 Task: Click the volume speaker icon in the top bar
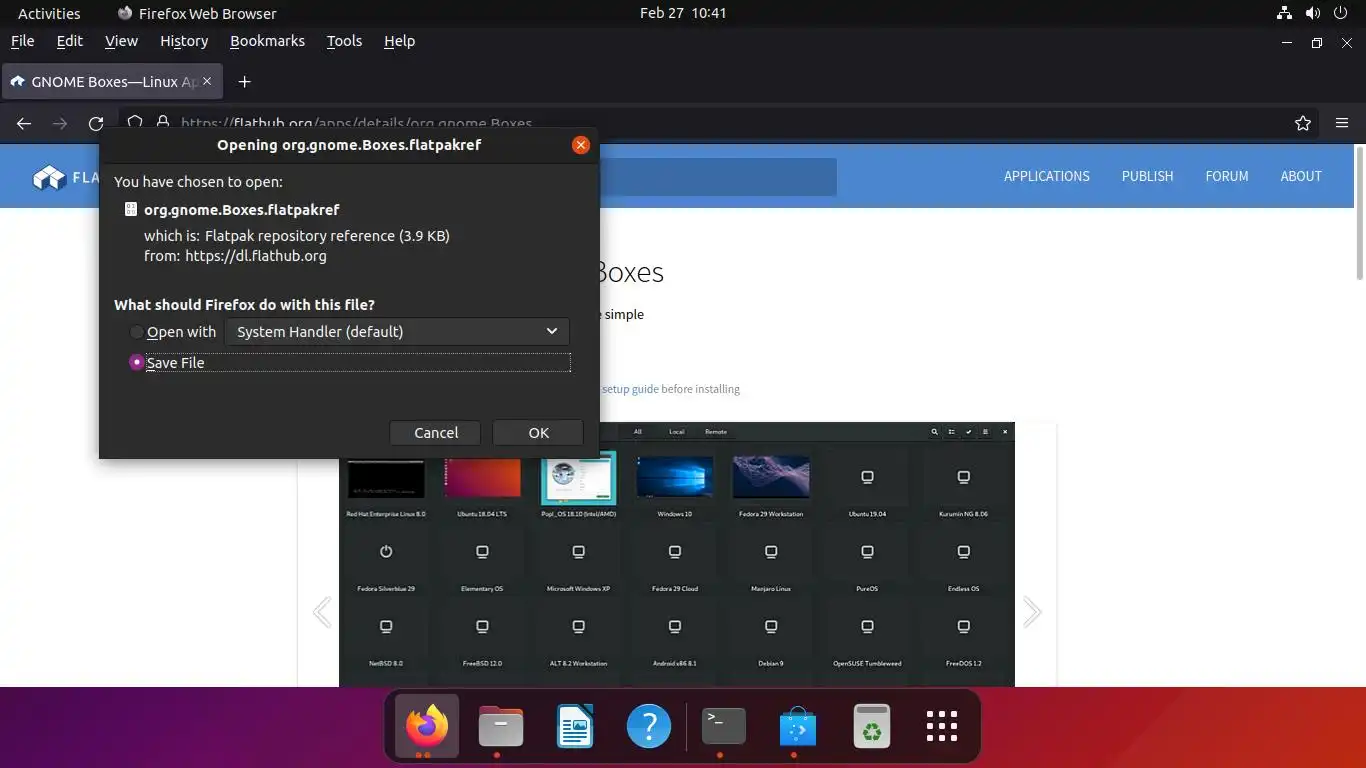(1312, 13)
